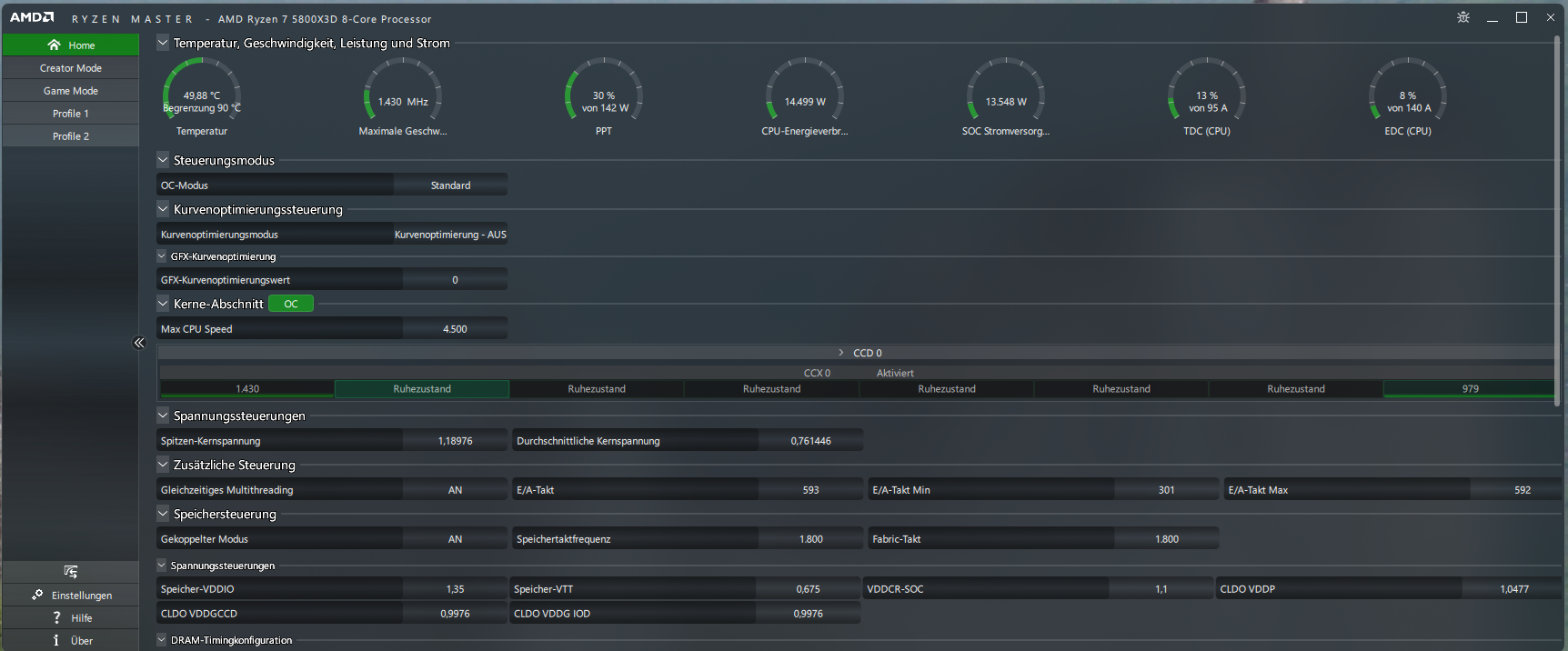Switch to Creator Mode

coord(71,68)
